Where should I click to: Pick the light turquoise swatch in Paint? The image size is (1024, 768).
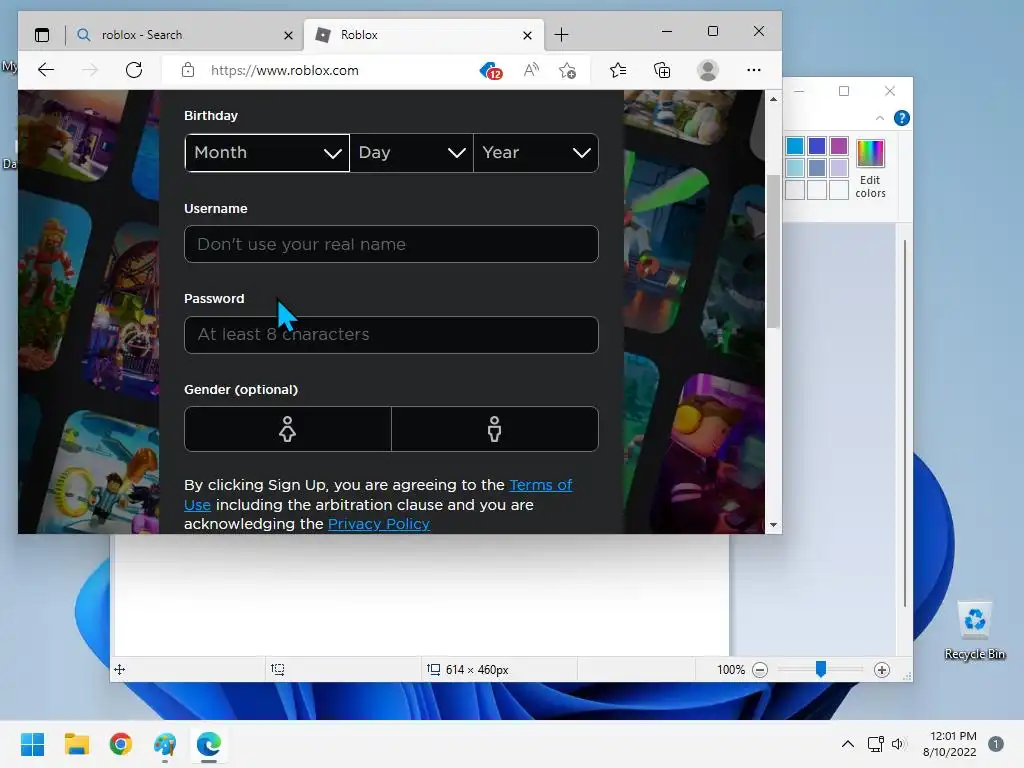[795, 168]
